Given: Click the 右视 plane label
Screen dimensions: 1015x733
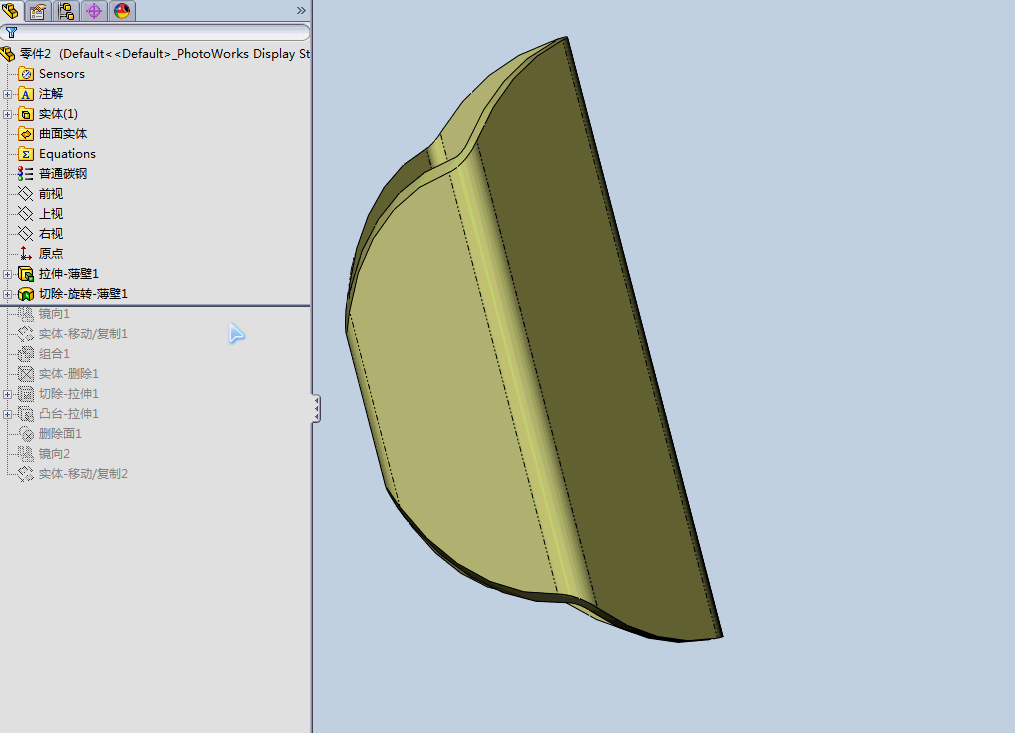Looking at the screenshot, I should coord(50,234).
